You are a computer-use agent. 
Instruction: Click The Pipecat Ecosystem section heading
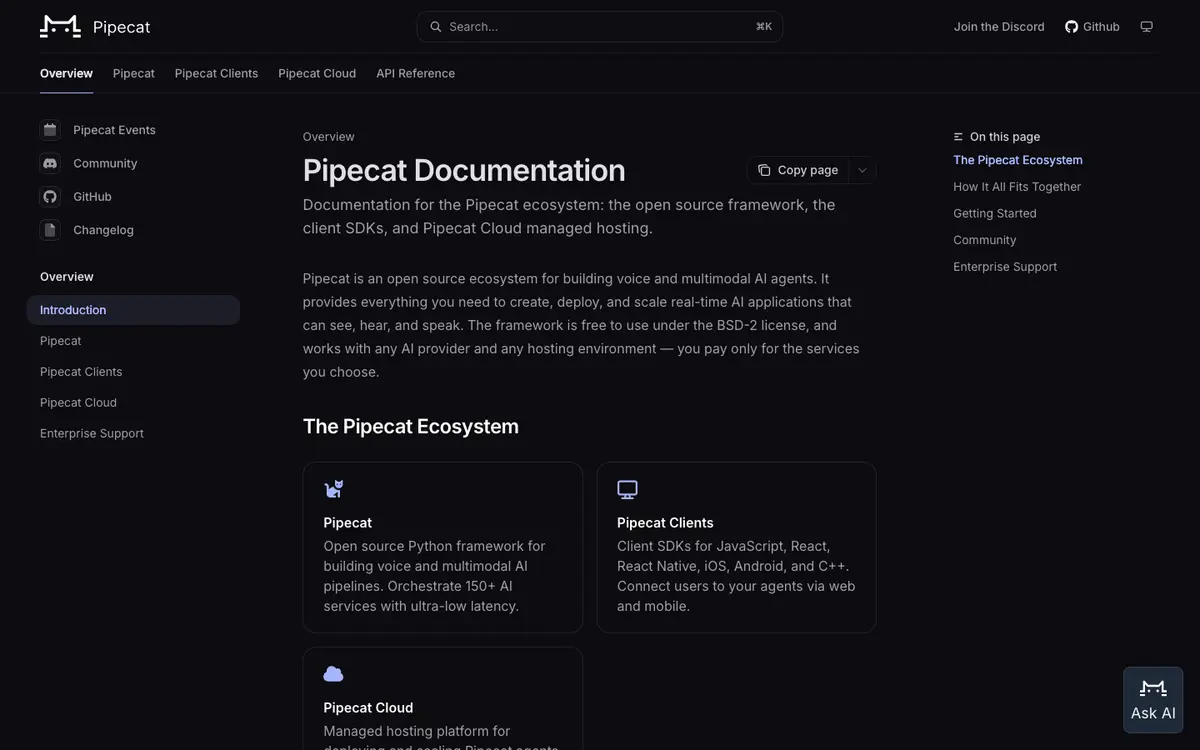tap(411, 427)
